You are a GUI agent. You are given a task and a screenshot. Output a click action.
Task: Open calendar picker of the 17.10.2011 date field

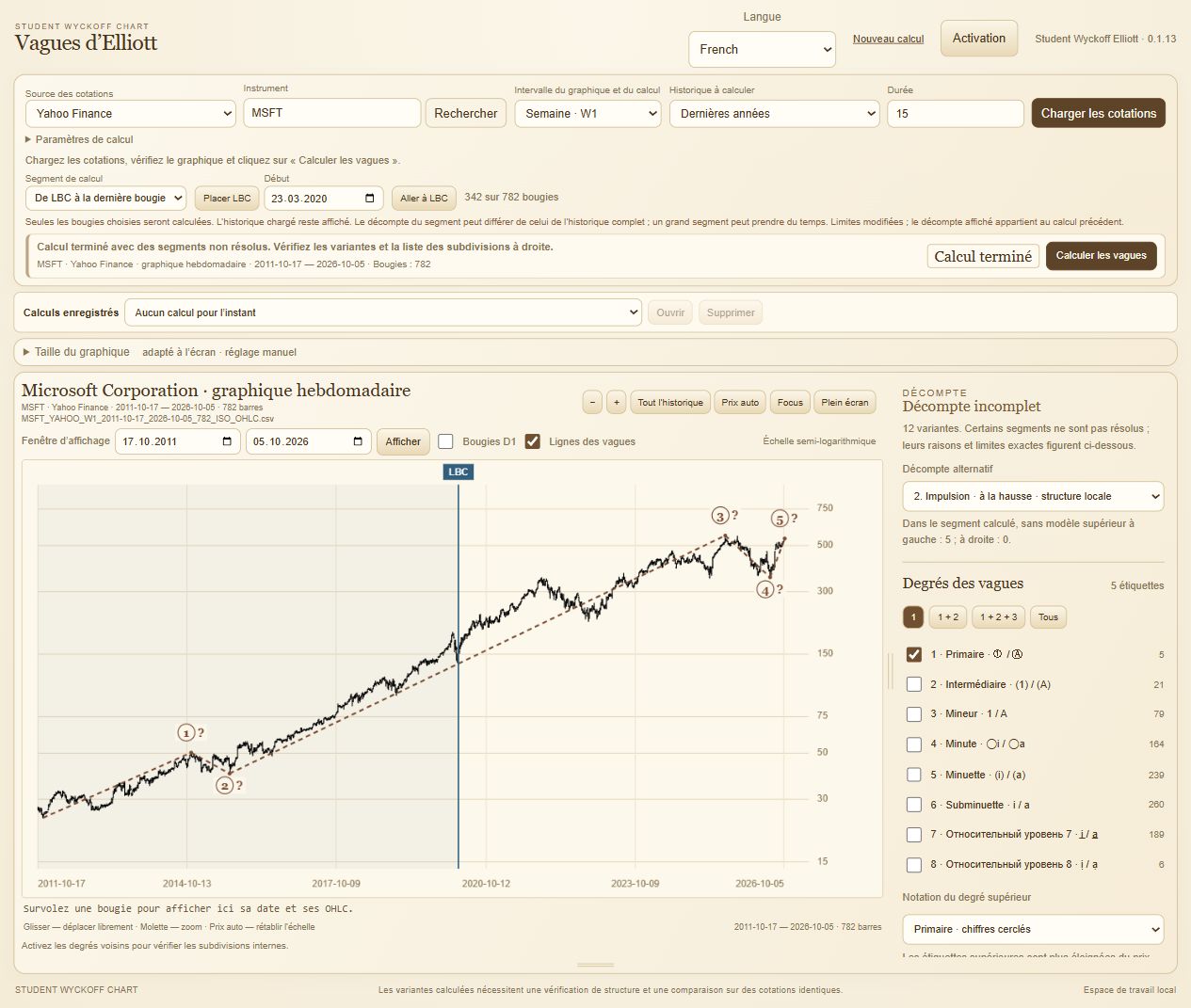click(227, 441)
